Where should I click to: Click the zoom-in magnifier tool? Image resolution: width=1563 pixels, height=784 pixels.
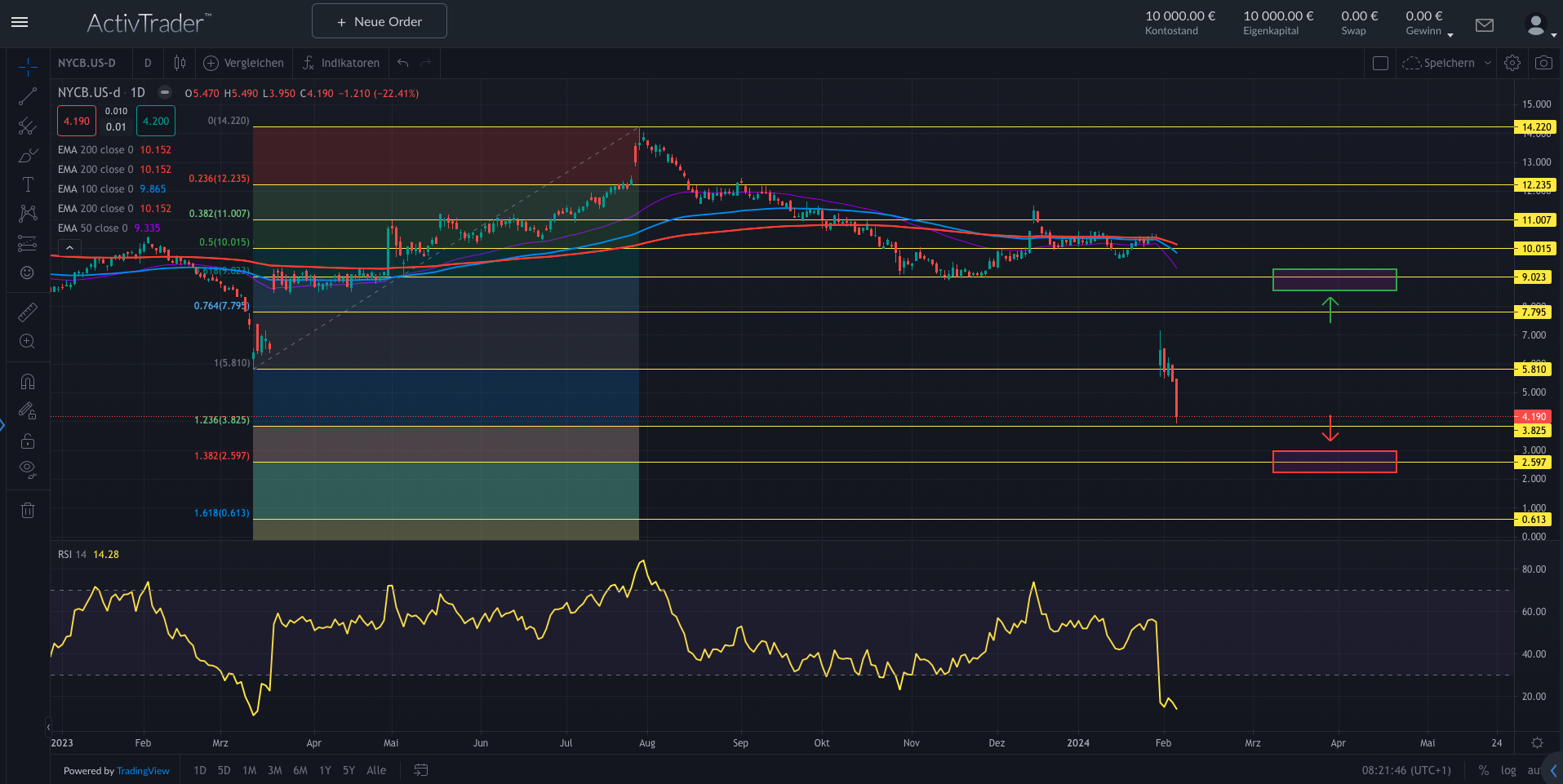[x=28, y=342]
